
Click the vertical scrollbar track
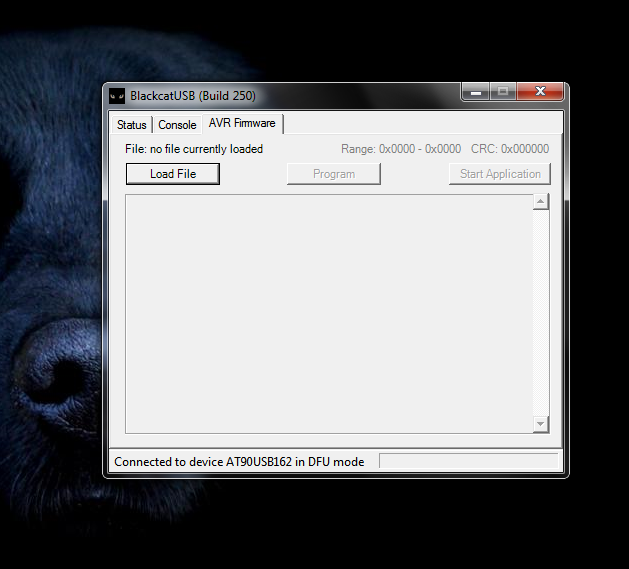(541, 313)
